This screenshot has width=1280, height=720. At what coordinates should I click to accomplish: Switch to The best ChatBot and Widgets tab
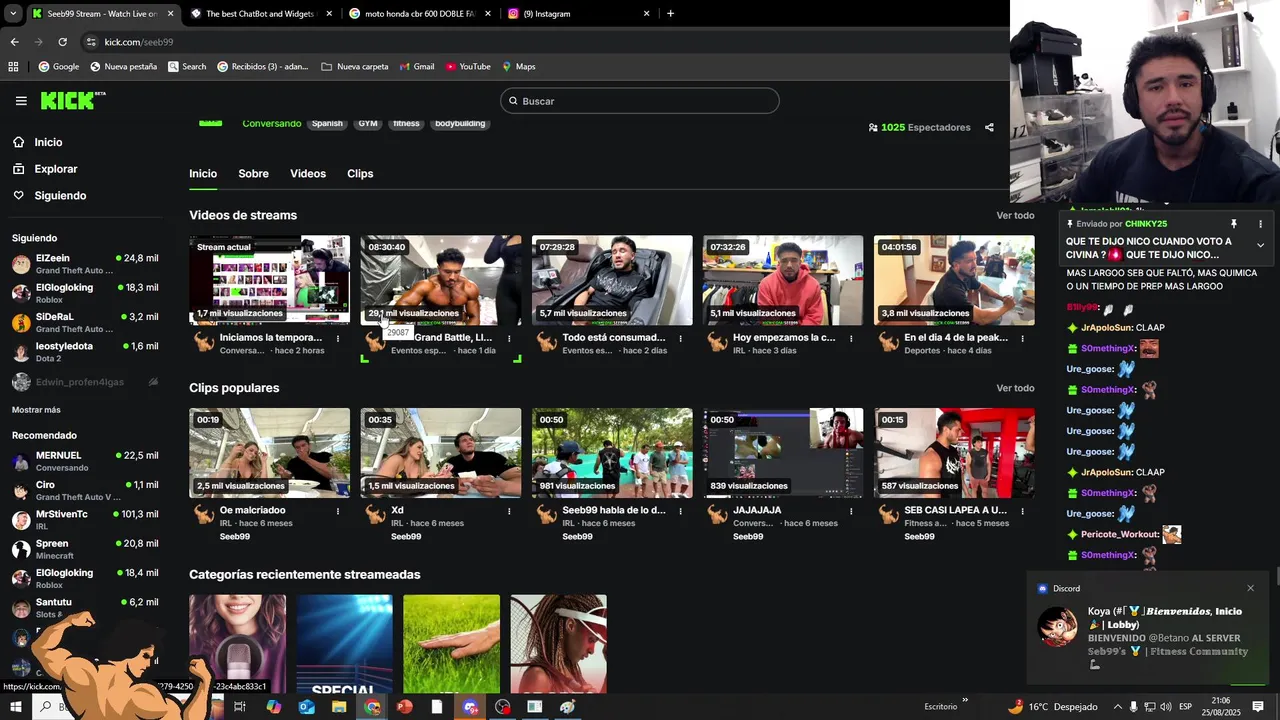[x=260, y=13]
